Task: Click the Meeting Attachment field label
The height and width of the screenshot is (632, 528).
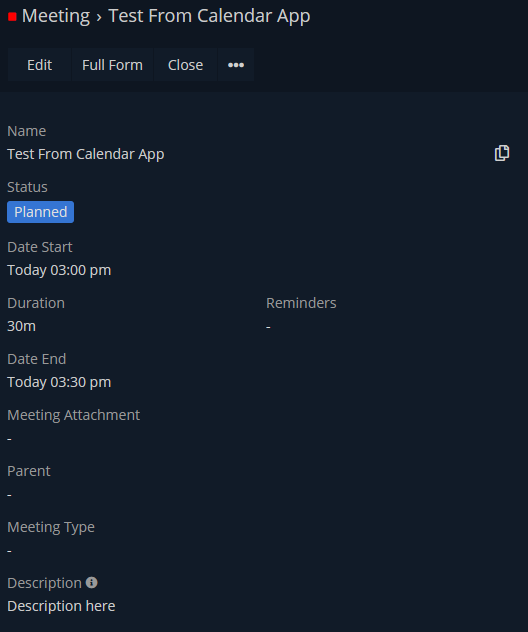Action: coord(73,415)
